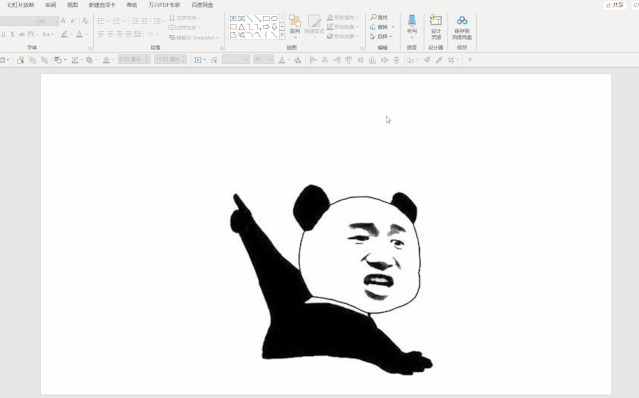The height and width of the screenshot is (398, 639).
Task: Open the Select (选择) dropdown
Action: pos(381,36)
